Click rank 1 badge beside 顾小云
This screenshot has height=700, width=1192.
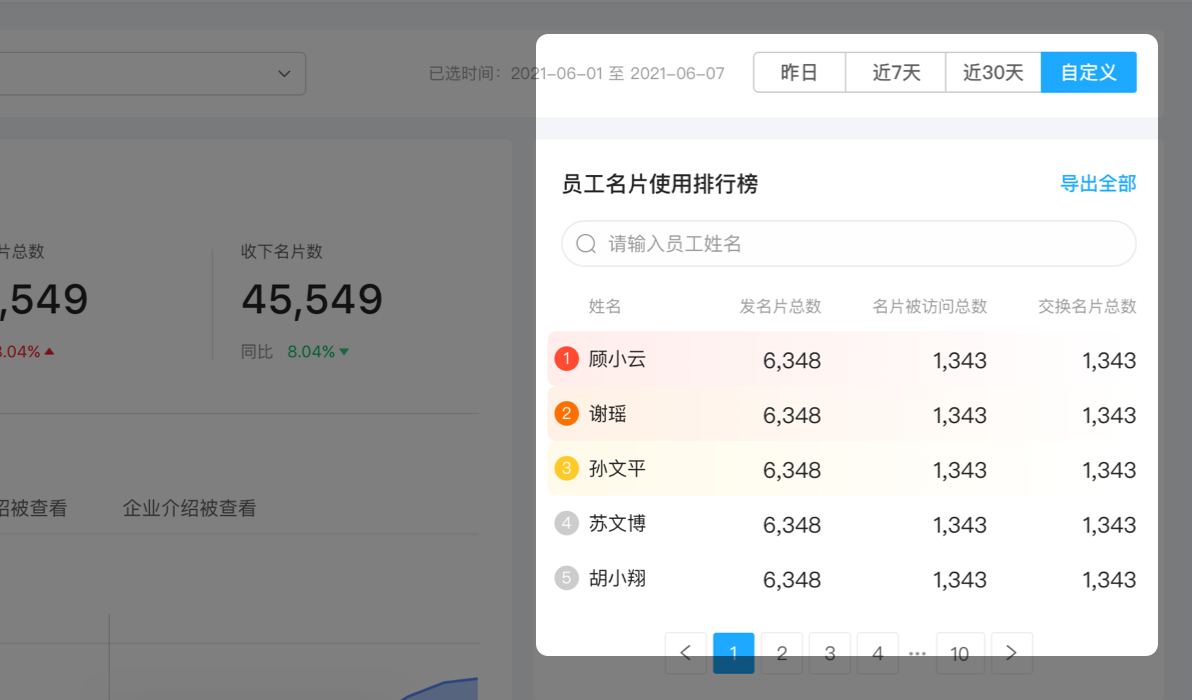click(566, 359)
